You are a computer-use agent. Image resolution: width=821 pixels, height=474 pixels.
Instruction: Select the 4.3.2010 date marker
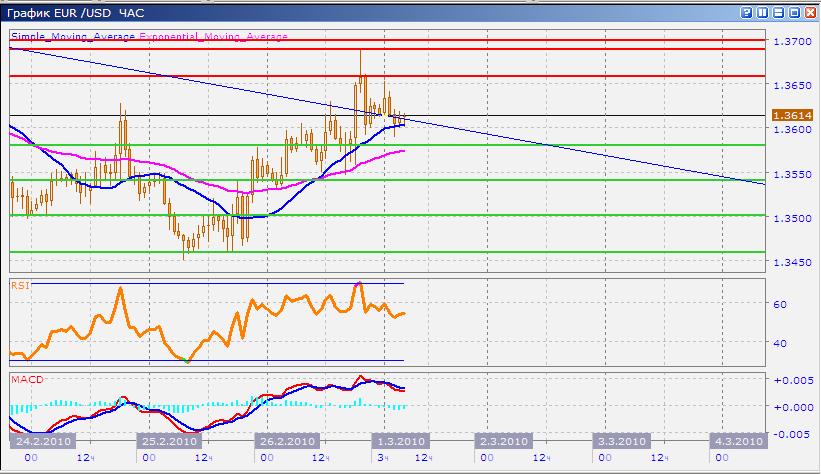[739, 441]
